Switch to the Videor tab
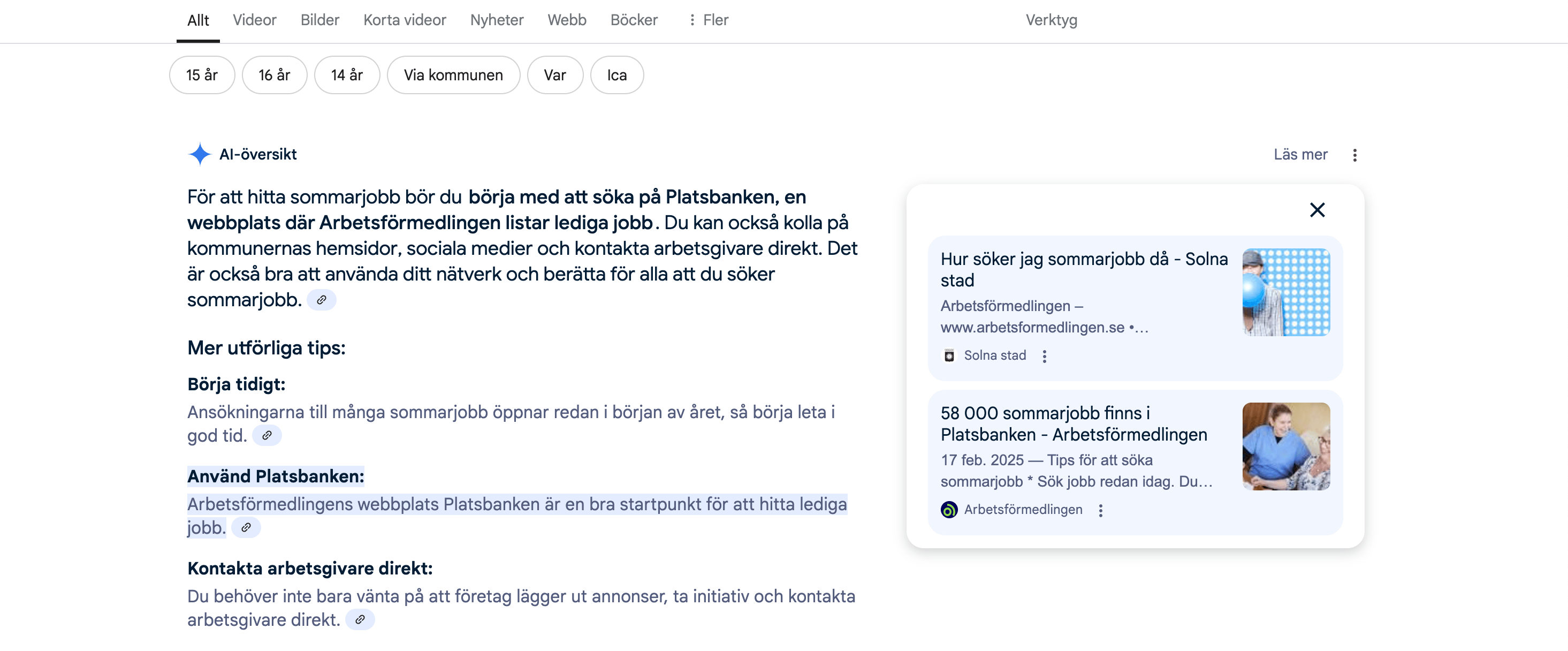The image size is (1568, 651). click(x=254, y=20)
